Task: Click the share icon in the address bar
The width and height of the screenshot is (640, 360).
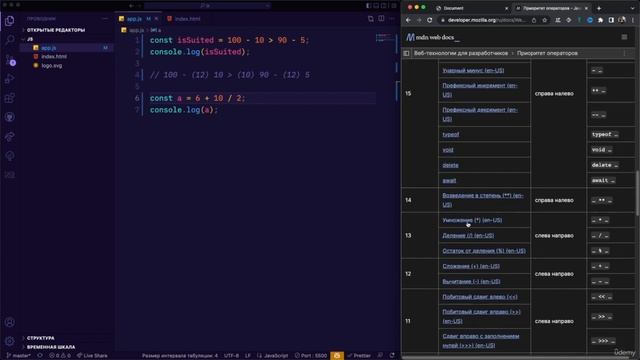Action: [x=534, y=20]
